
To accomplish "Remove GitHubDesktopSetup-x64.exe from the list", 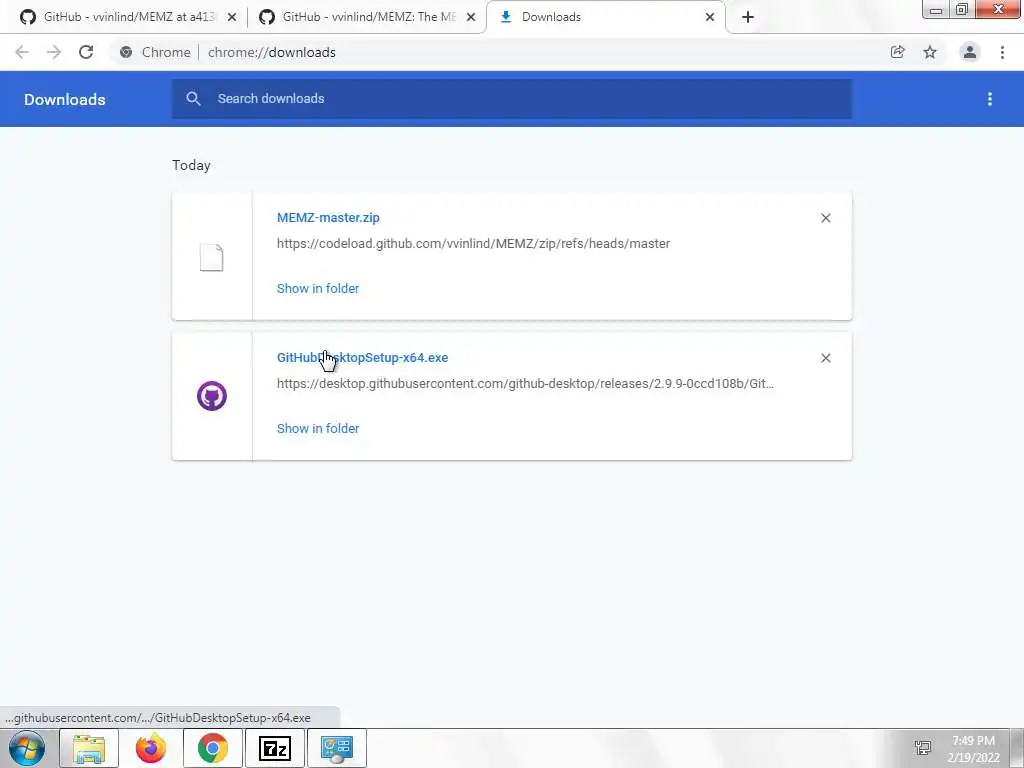I will pyautogui.click(x=826, y=358).
